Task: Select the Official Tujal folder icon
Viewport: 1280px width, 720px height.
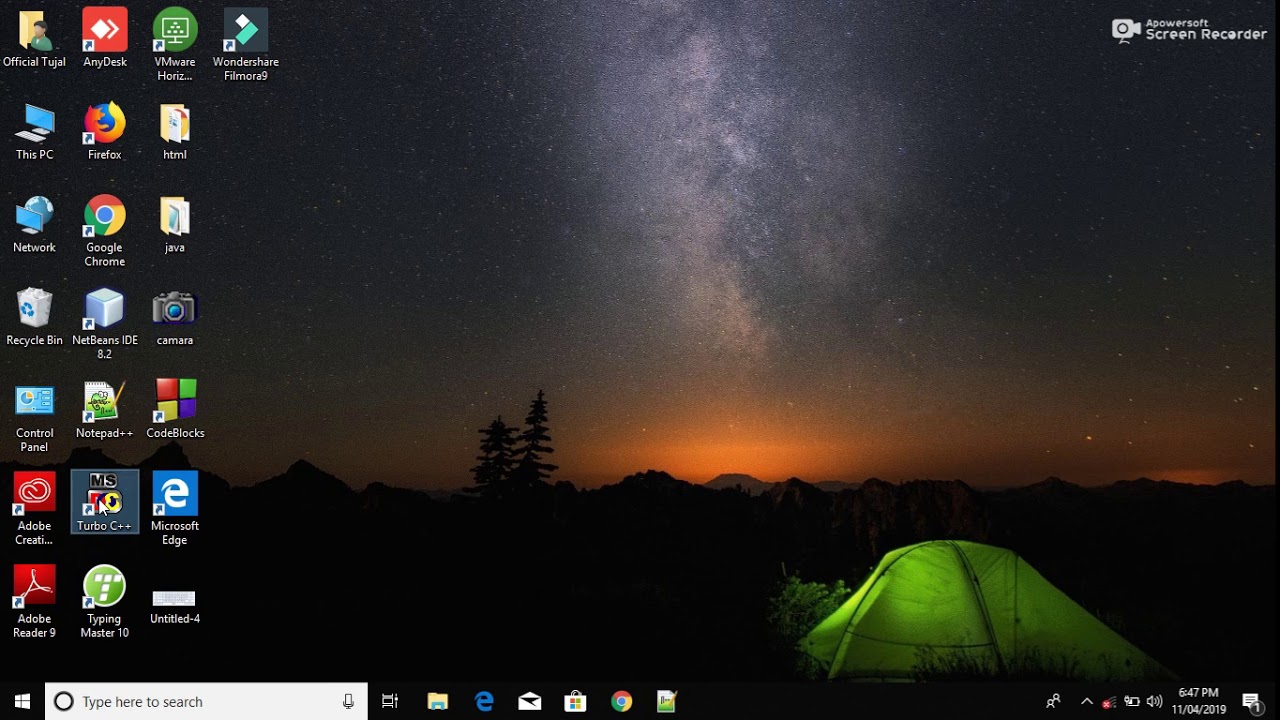Action: [34, 39]
